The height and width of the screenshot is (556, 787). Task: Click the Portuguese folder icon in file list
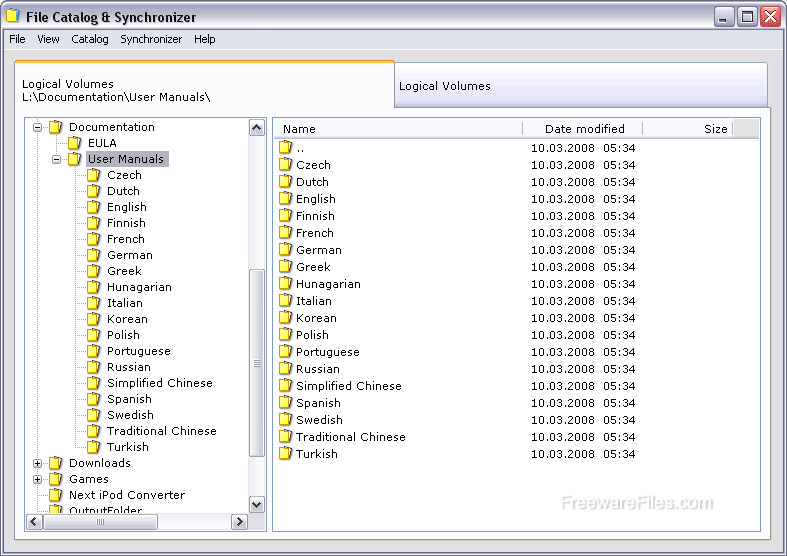285,351
